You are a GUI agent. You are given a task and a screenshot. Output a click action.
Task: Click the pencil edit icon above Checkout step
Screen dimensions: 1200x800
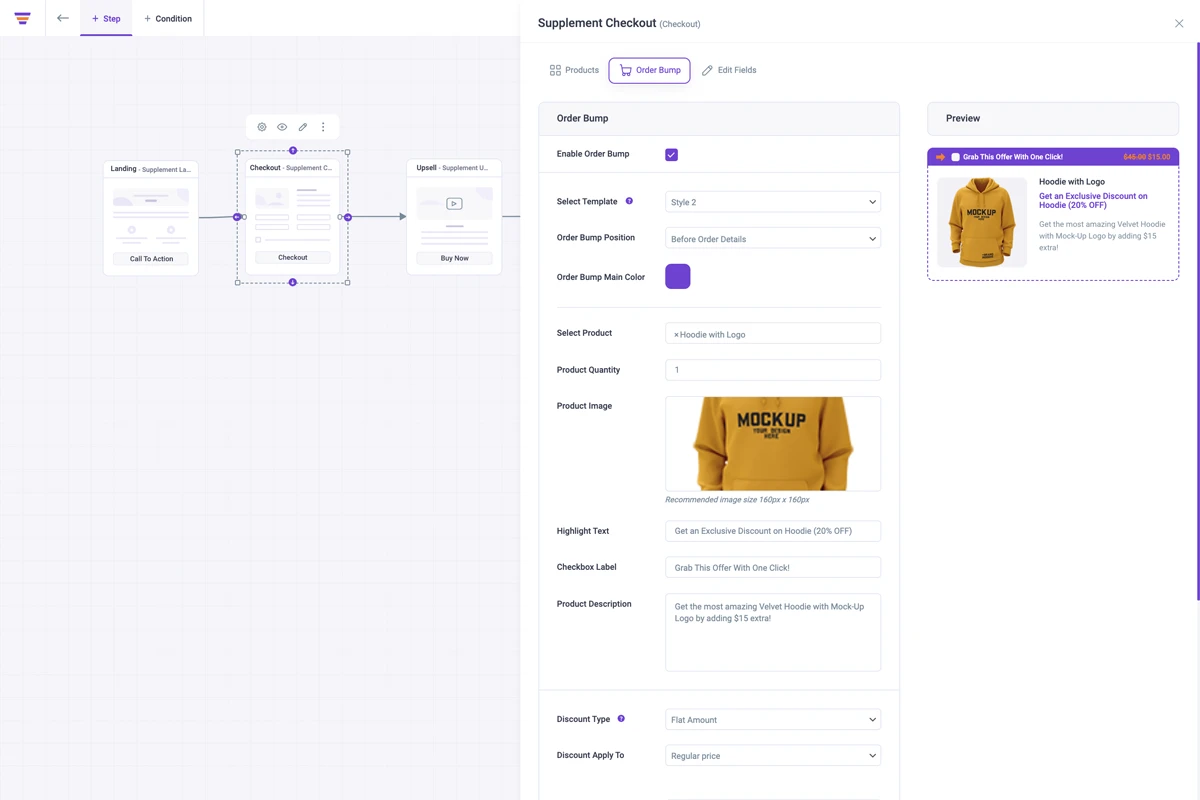303,127
